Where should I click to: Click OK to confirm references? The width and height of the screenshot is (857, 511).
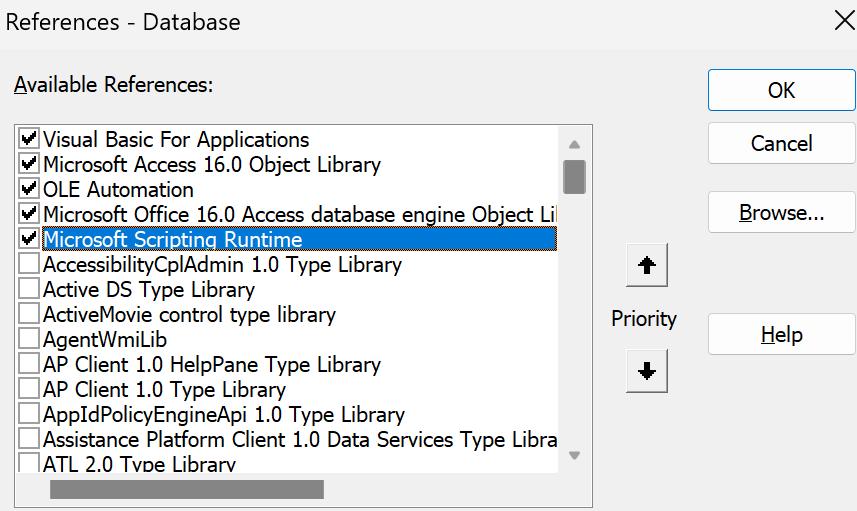point(781,90)
